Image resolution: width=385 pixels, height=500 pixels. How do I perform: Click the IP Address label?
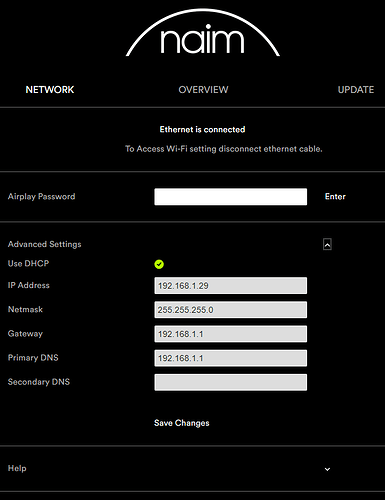pyautogui.click(x=29, y=285)
